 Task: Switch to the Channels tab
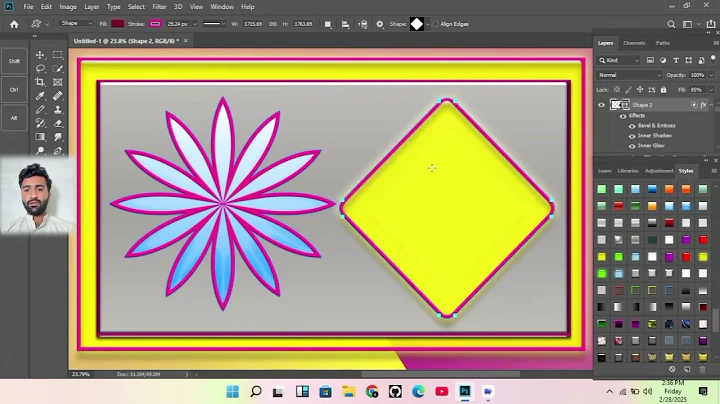634,43
